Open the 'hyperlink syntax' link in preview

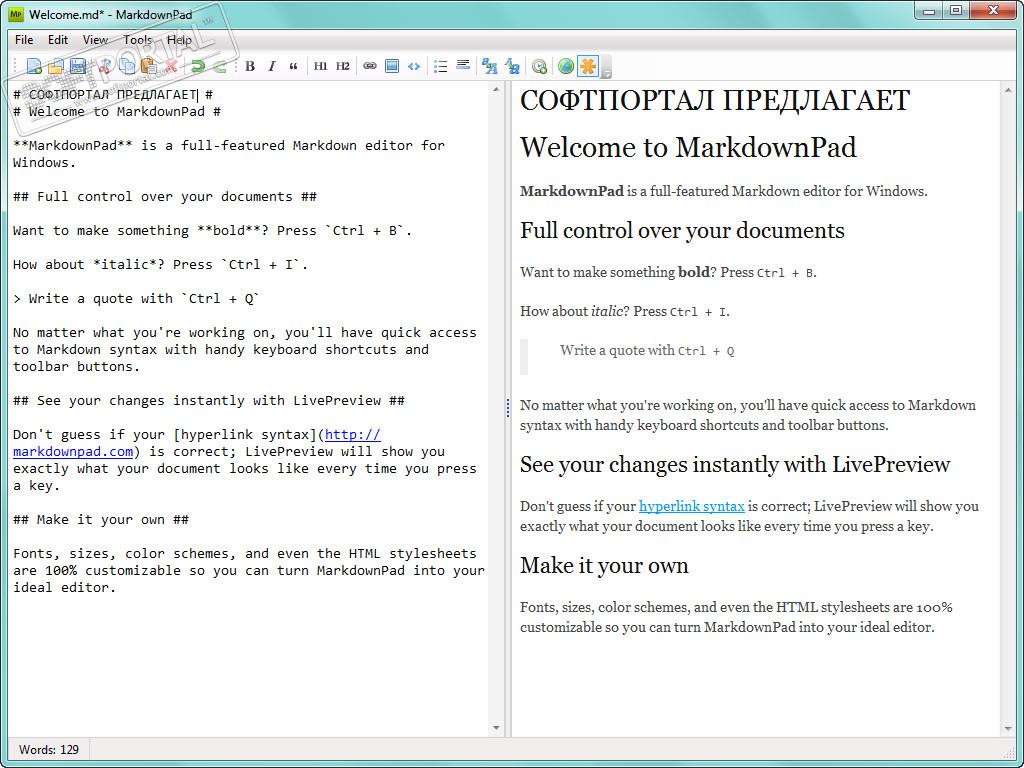click(692, 506)
